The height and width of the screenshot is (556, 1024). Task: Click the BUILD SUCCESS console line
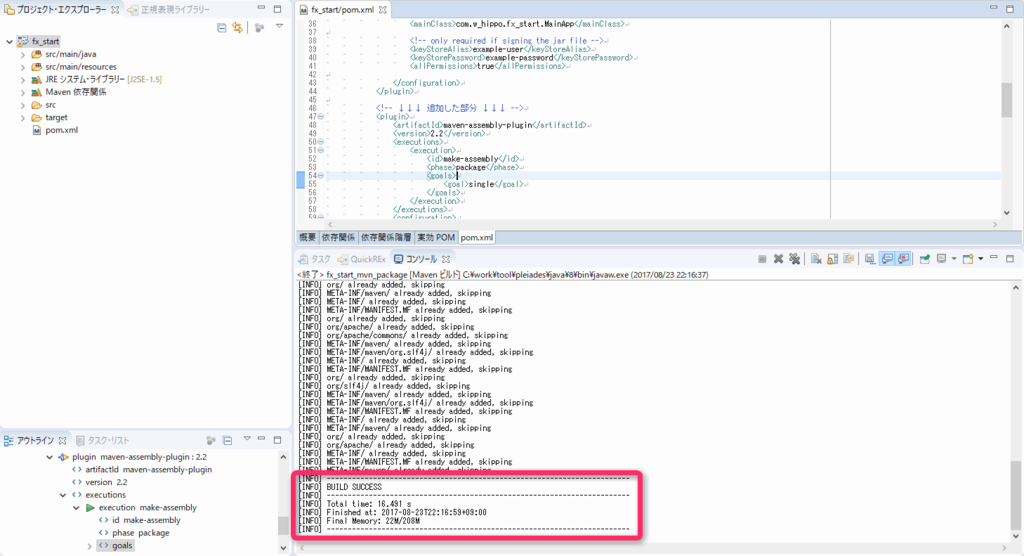(x=354, y=487)
